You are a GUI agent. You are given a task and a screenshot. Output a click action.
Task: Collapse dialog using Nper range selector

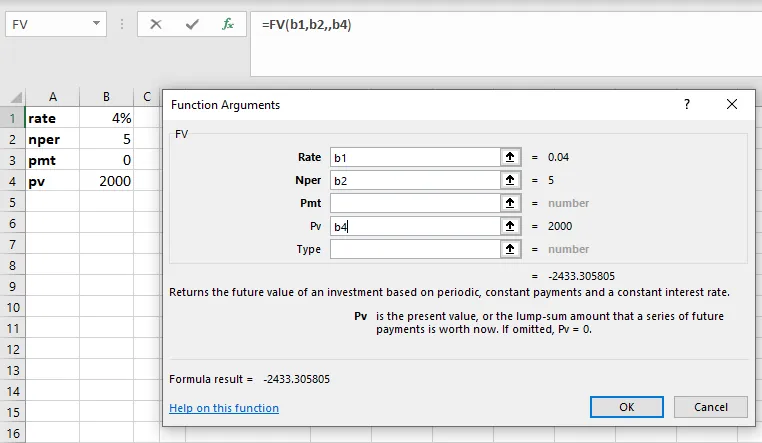[510, 180]
